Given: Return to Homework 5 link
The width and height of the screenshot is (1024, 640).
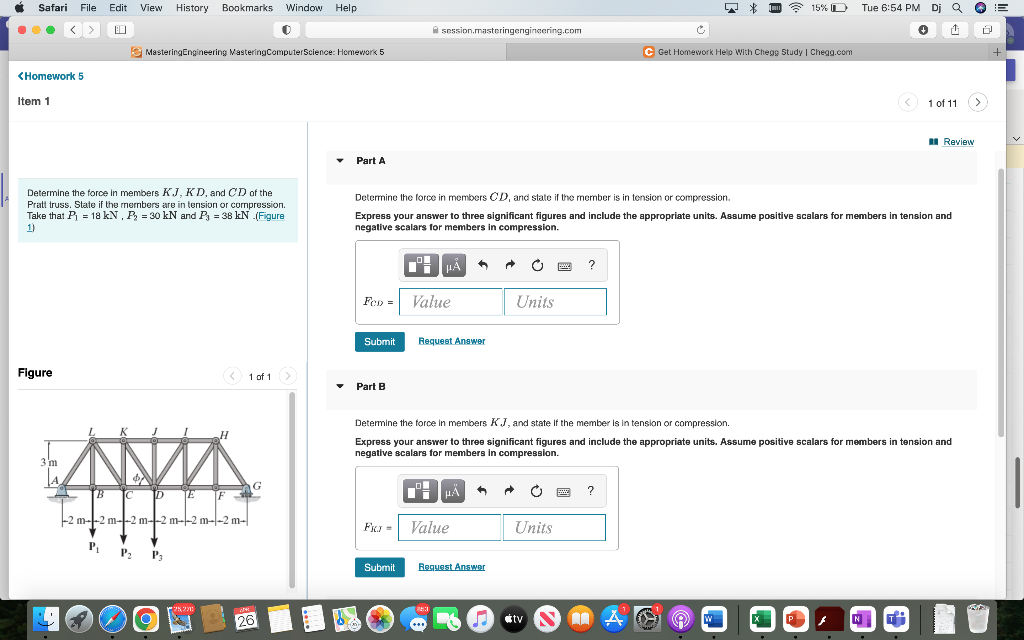Looking at the screenshot, I should (x=50, y=76).
